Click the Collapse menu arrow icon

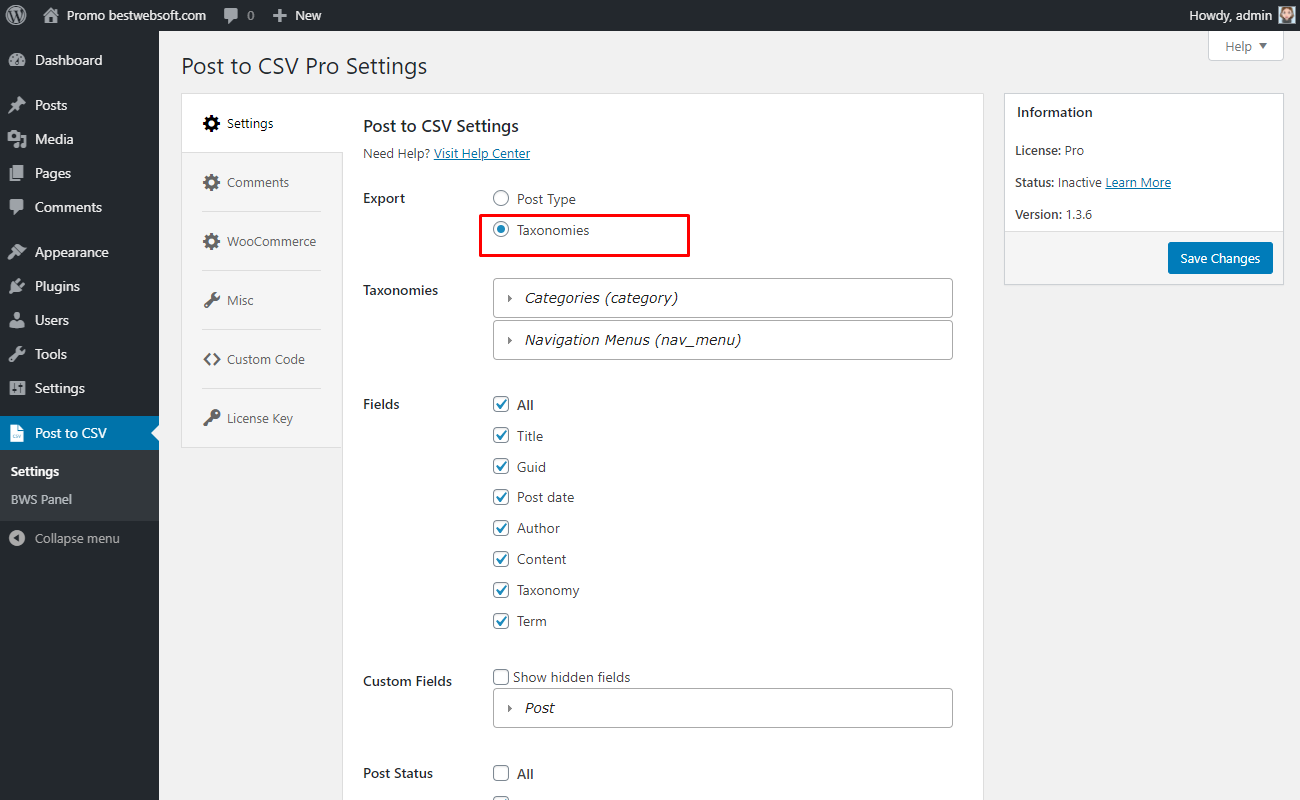tap(17, 538)
